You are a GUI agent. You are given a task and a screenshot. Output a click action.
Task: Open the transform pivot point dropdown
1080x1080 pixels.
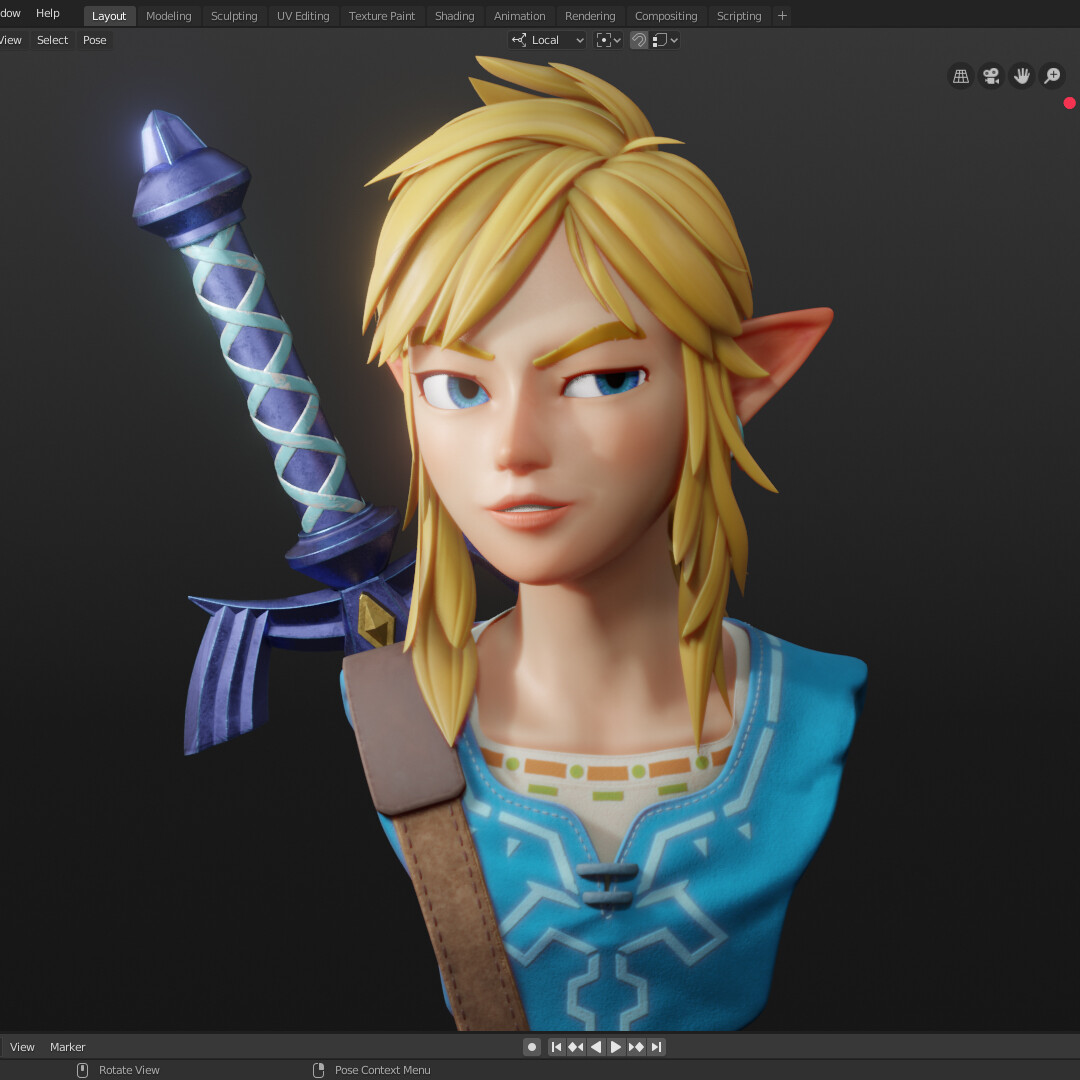(x=608, y=40)
